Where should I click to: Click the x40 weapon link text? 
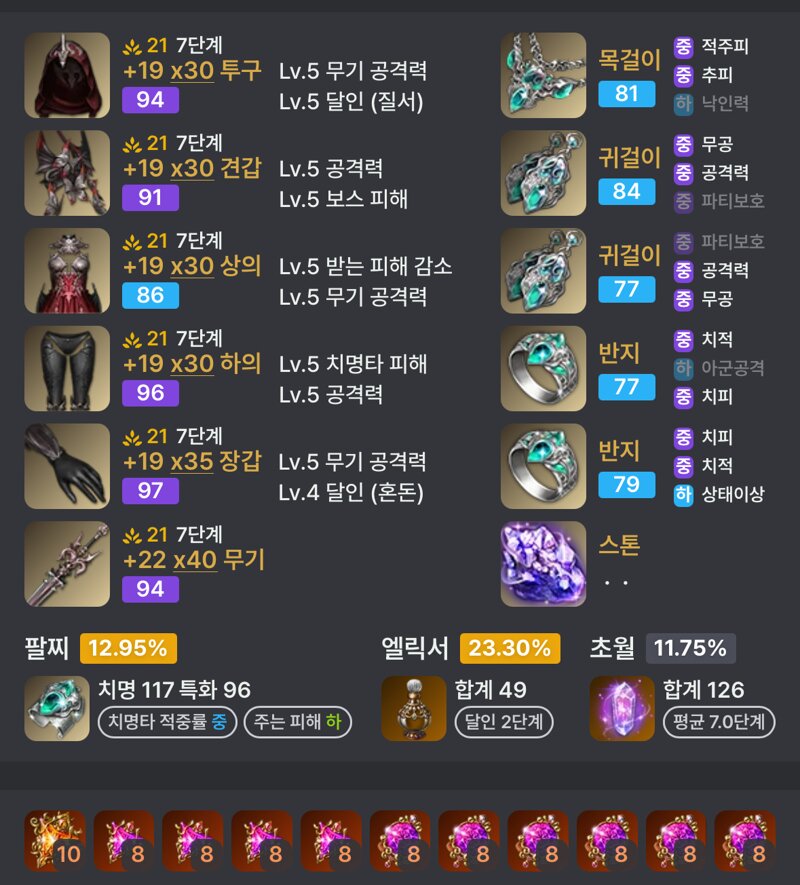[195, 560]
